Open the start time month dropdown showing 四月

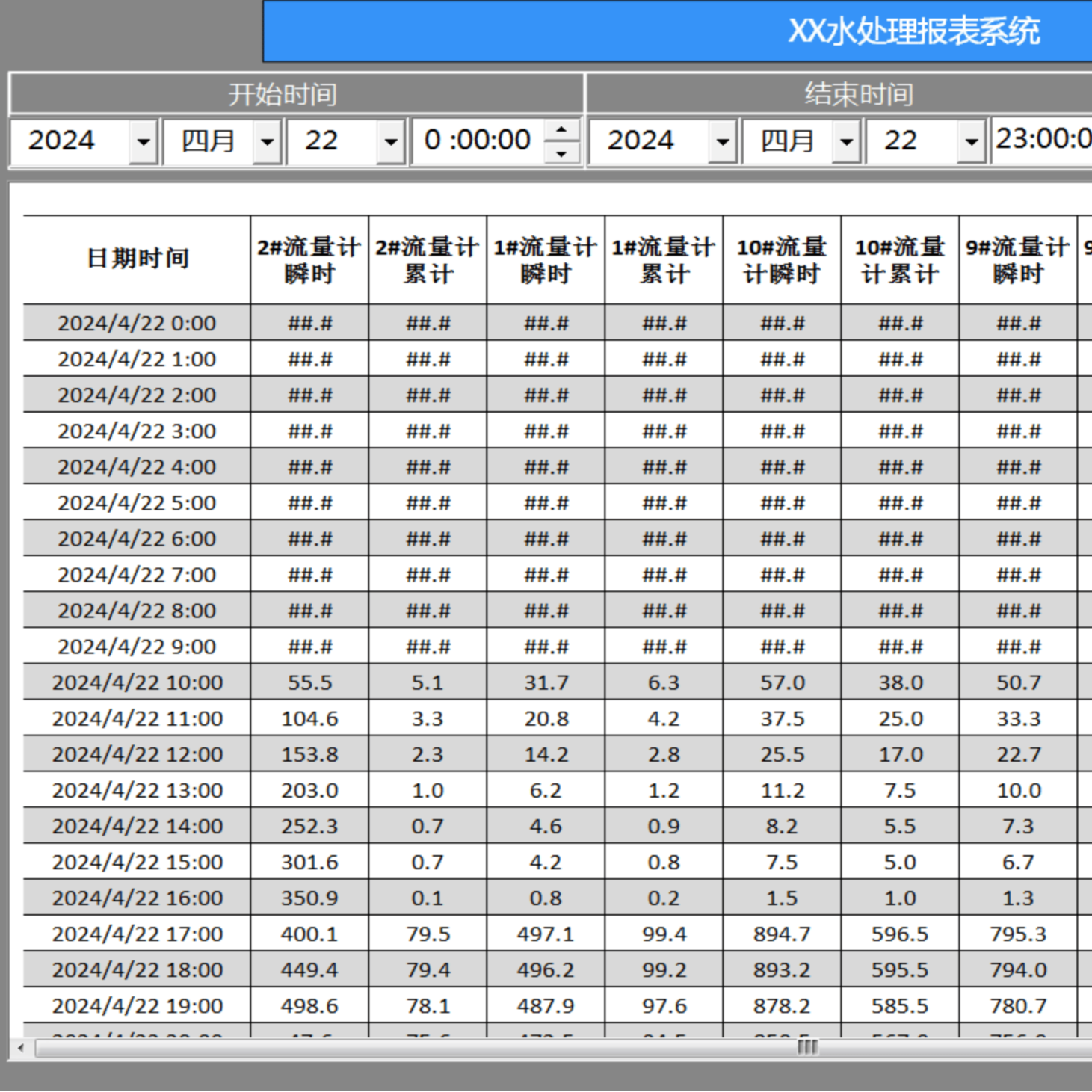point(267,141)
